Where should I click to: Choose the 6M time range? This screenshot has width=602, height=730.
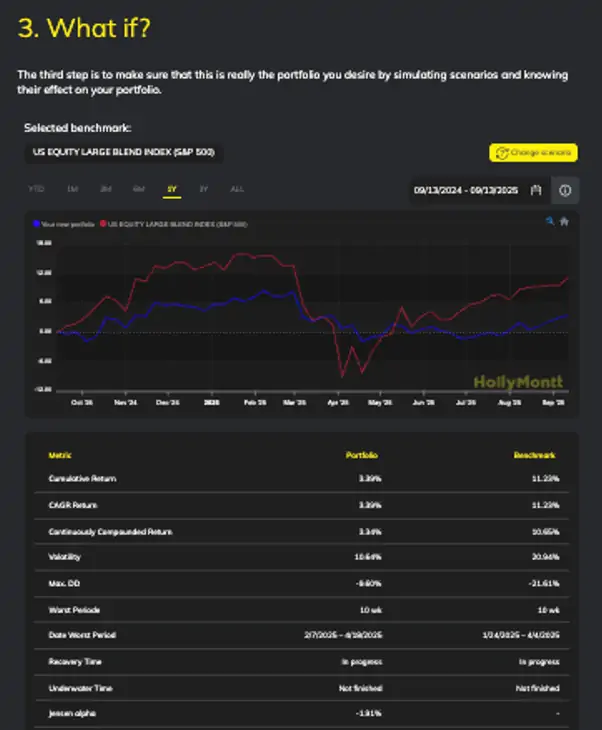[139, 188]
